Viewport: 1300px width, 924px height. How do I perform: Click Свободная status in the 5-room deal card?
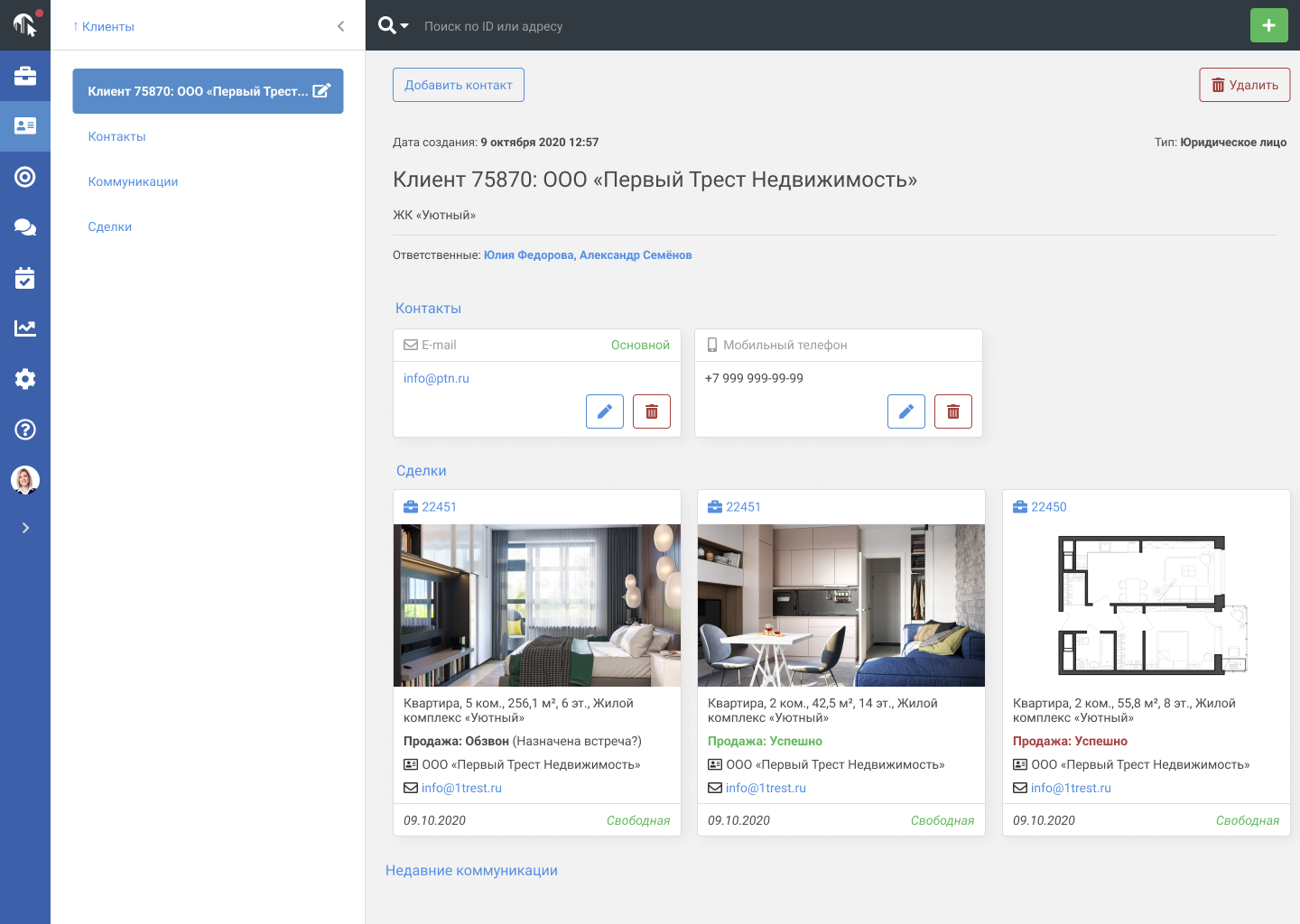coord(638,820)
